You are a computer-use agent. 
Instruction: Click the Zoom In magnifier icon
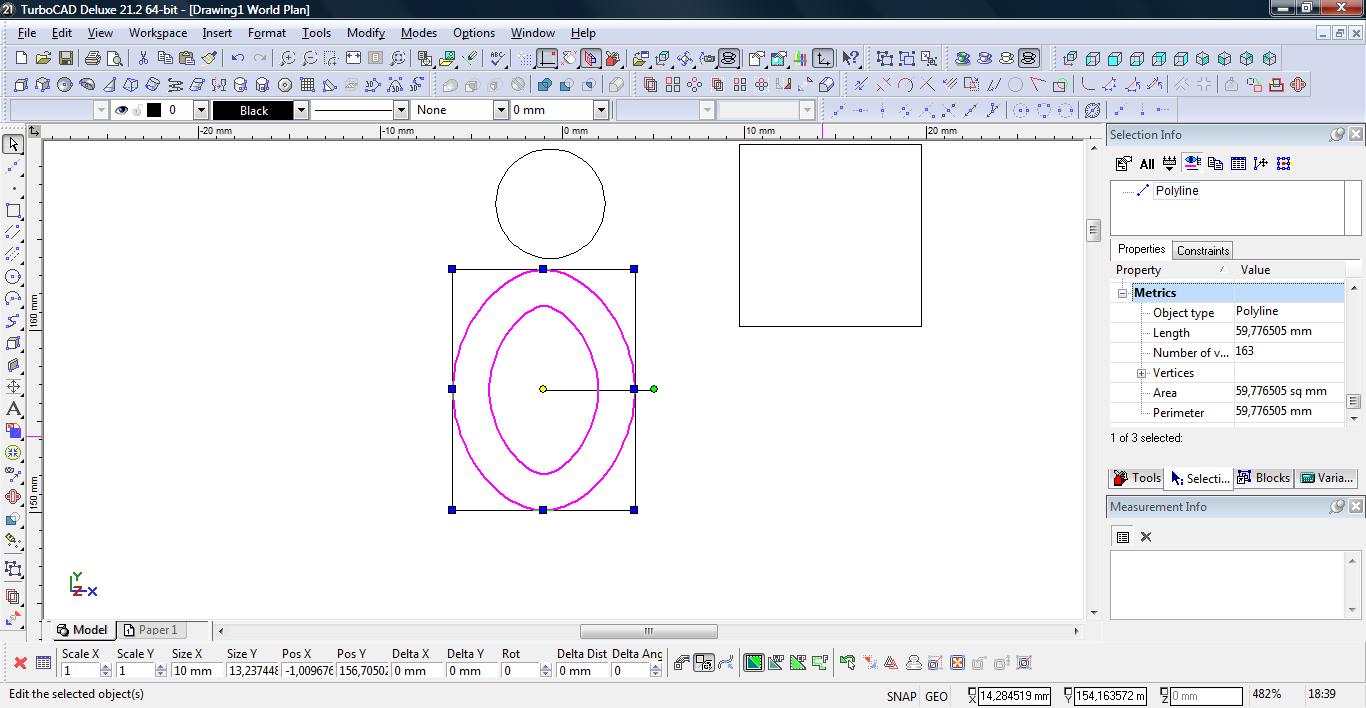(x=287, y=59)
